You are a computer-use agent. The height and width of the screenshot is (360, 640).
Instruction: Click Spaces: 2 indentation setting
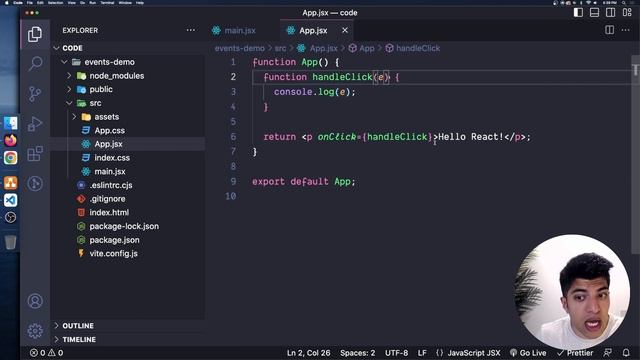(x=358, y=353)
